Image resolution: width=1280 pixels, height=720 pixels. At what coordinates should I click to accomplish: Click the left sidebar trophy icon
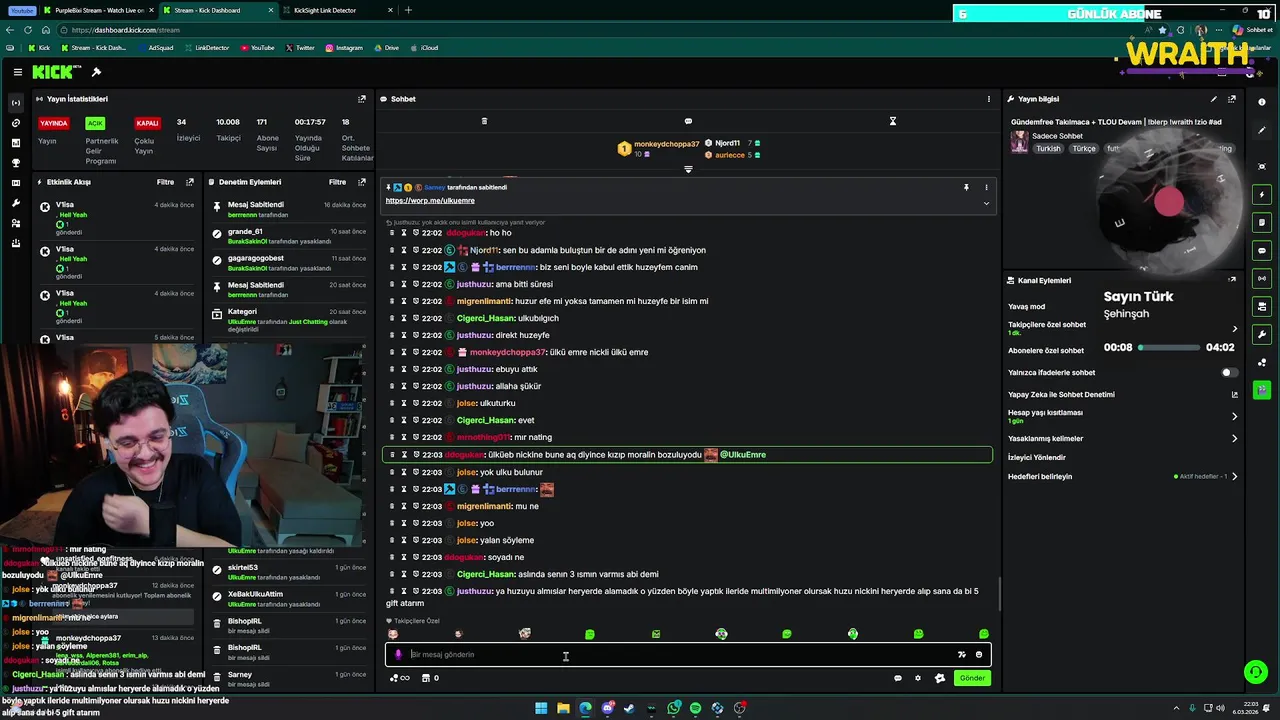tap(15, 163)
